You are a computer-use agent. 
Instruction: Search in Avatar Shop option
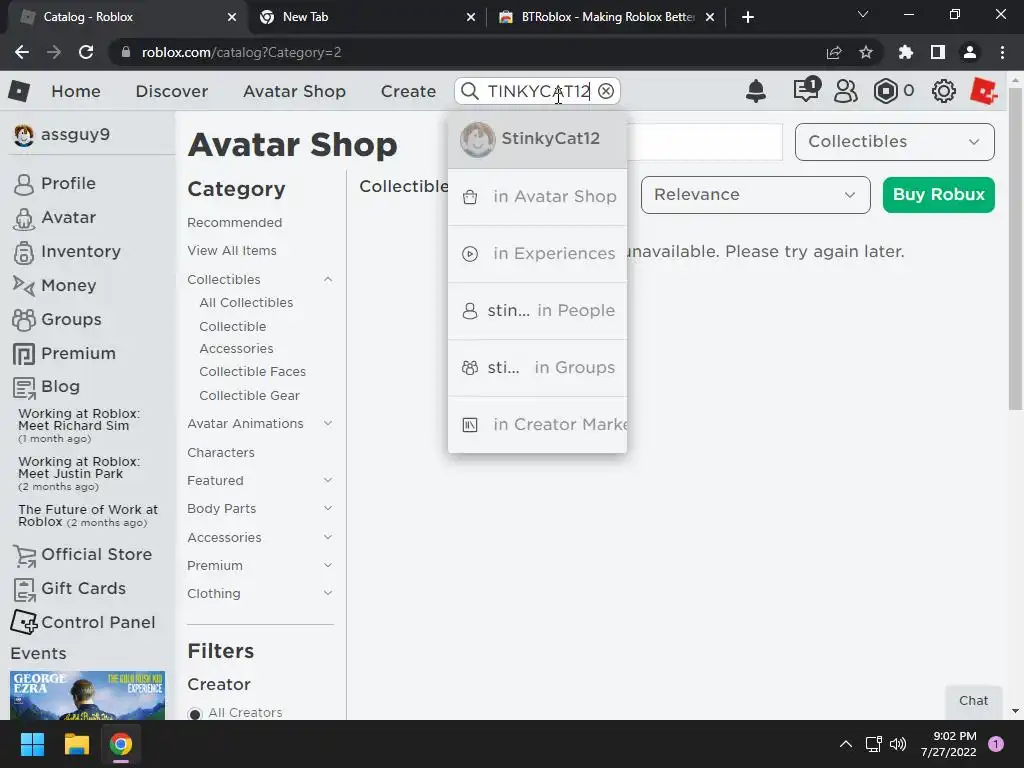pos(537,197)
